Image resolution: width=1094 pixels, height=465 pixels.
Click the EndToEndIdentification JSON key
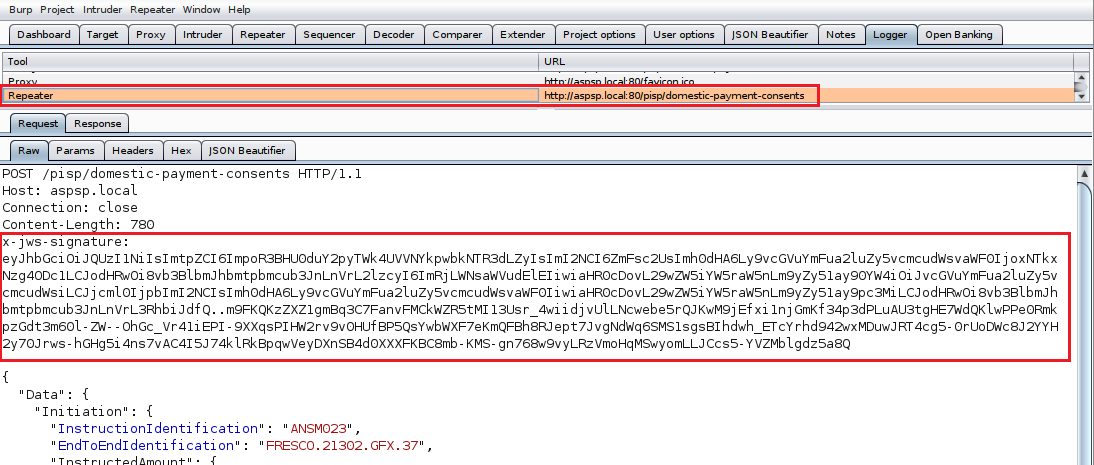tap(145, 445)
